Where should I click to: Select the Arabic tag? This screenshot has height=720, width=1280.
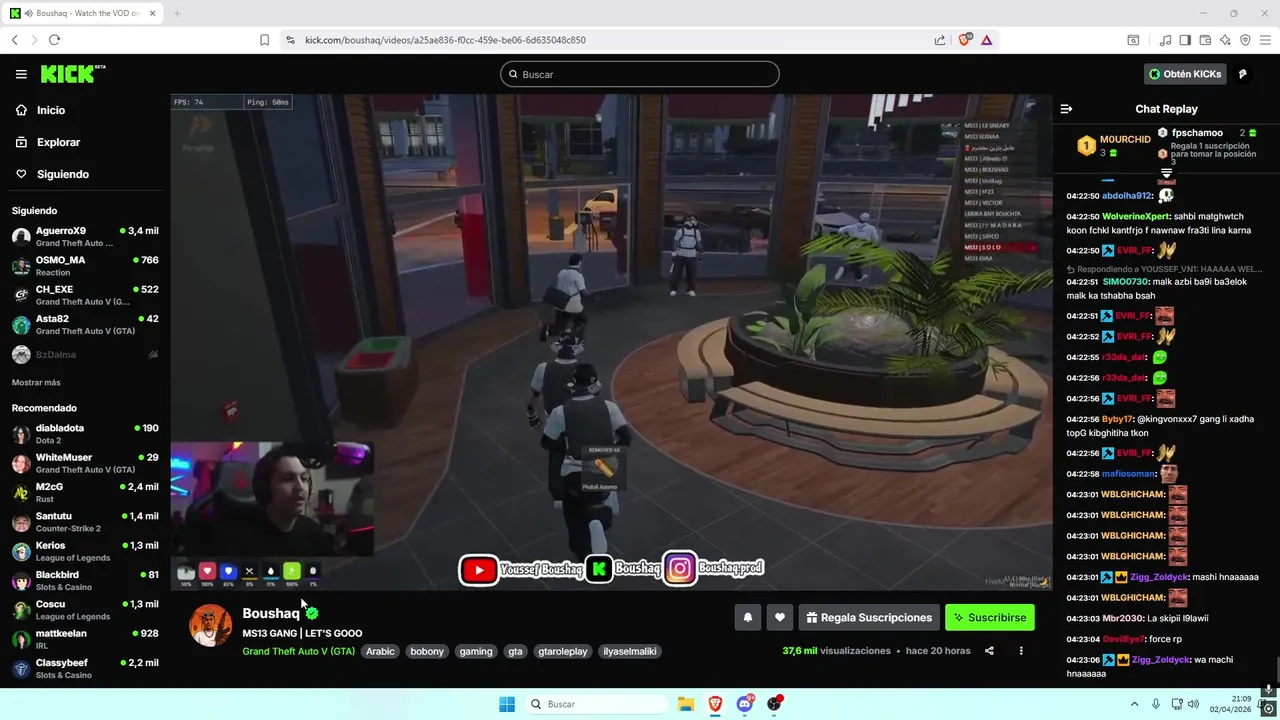coord(380,651)
